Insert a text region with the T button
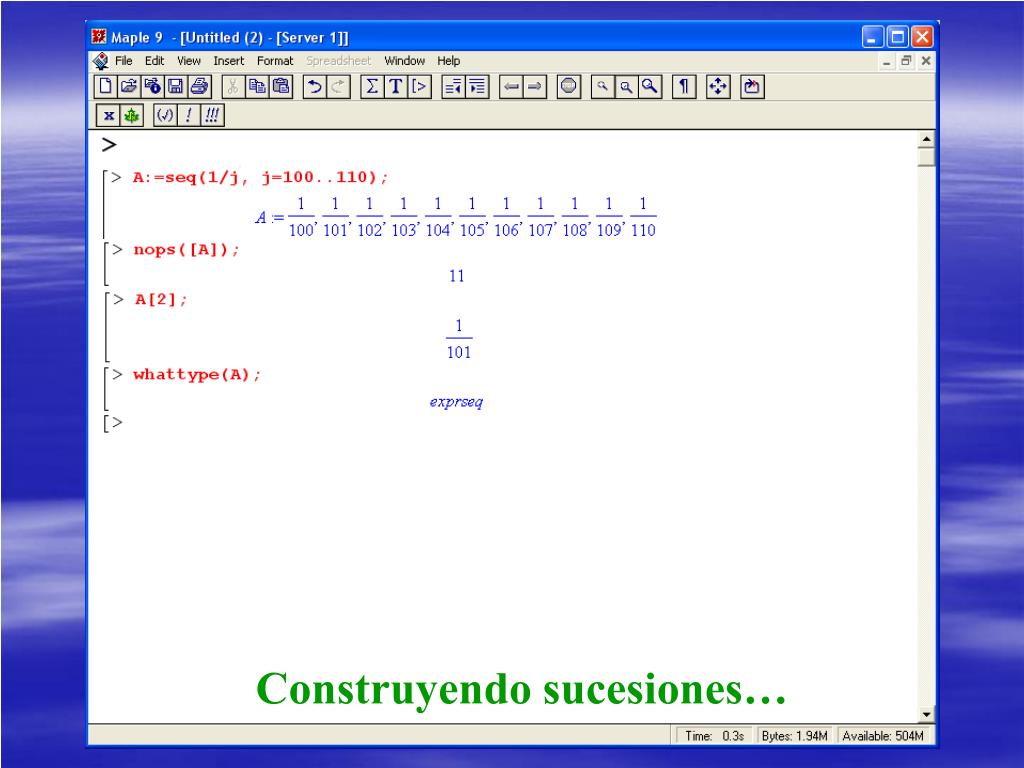Screen dimensions: 1024x768 tap(396, 86)
